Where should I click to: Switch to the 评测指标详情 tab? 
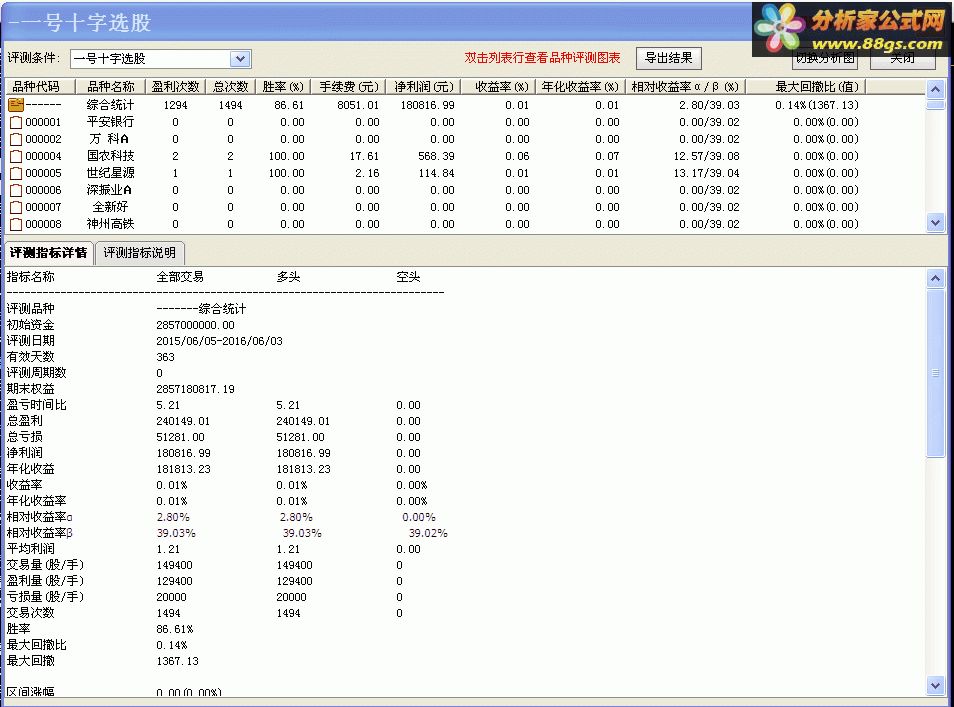click(x=49, y=253)
